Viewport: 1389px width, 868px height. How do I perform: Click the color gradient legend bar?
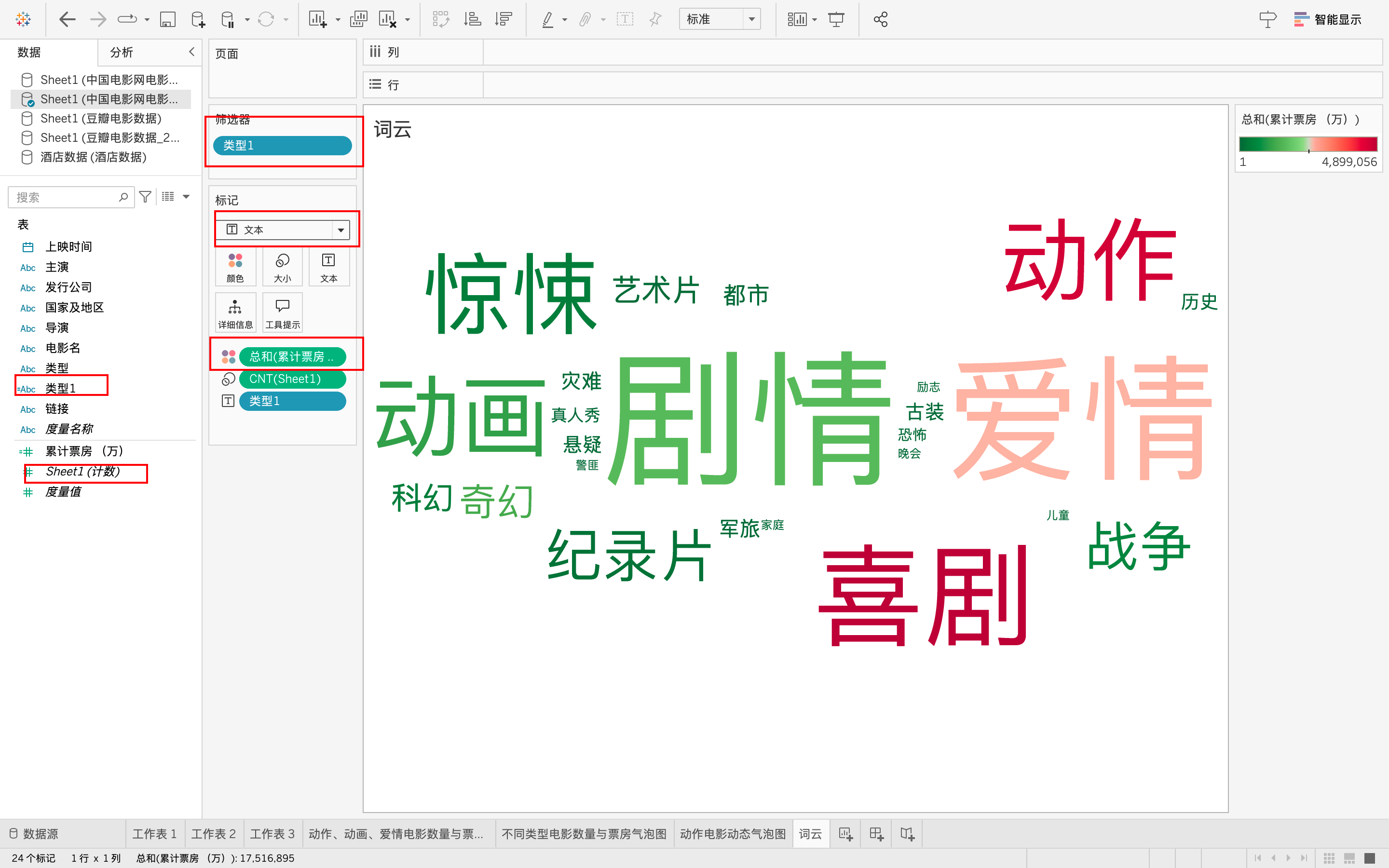[x=1307, y=144]
